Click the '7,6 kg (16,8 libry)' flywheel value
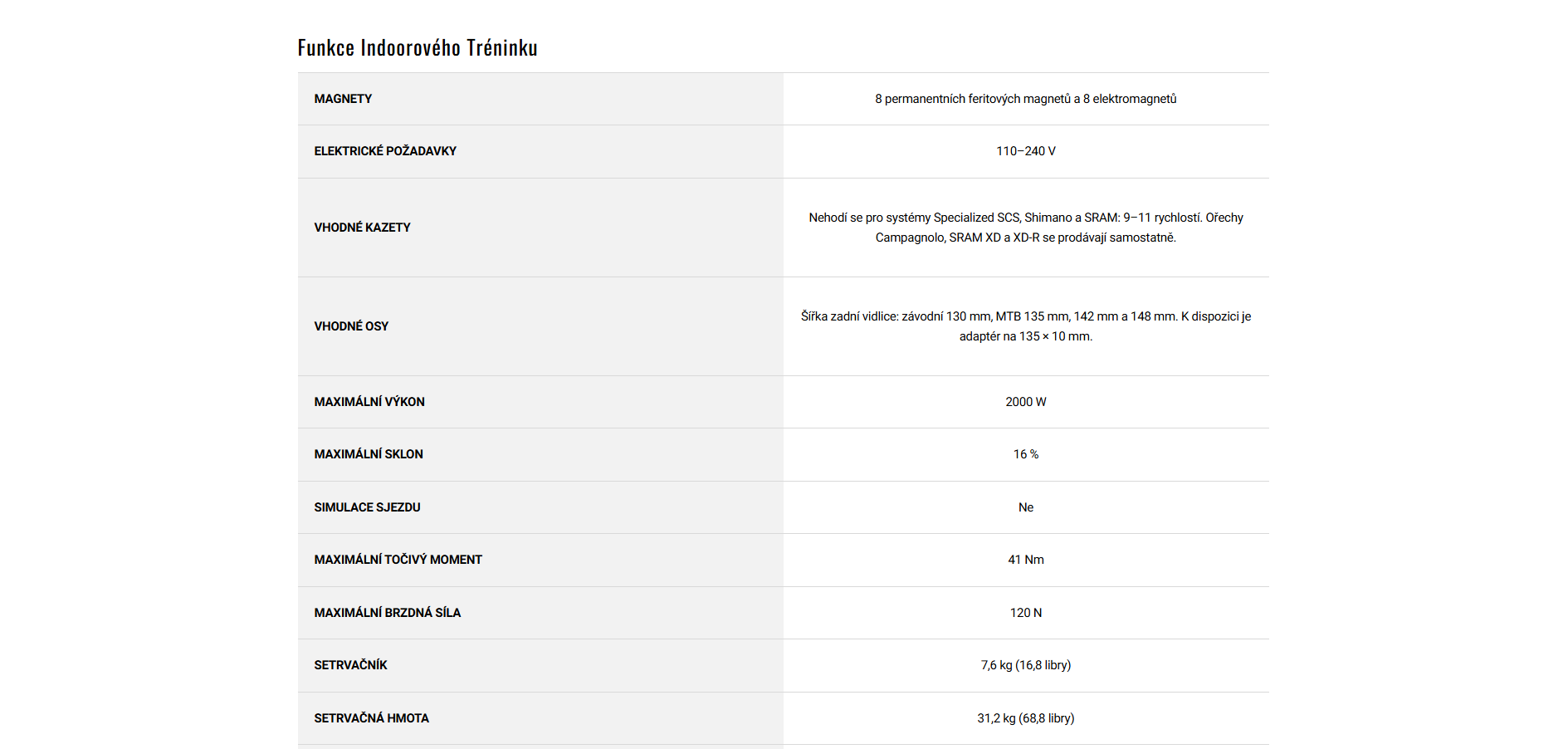1568x749 pixels. [x=1025, y=665]
